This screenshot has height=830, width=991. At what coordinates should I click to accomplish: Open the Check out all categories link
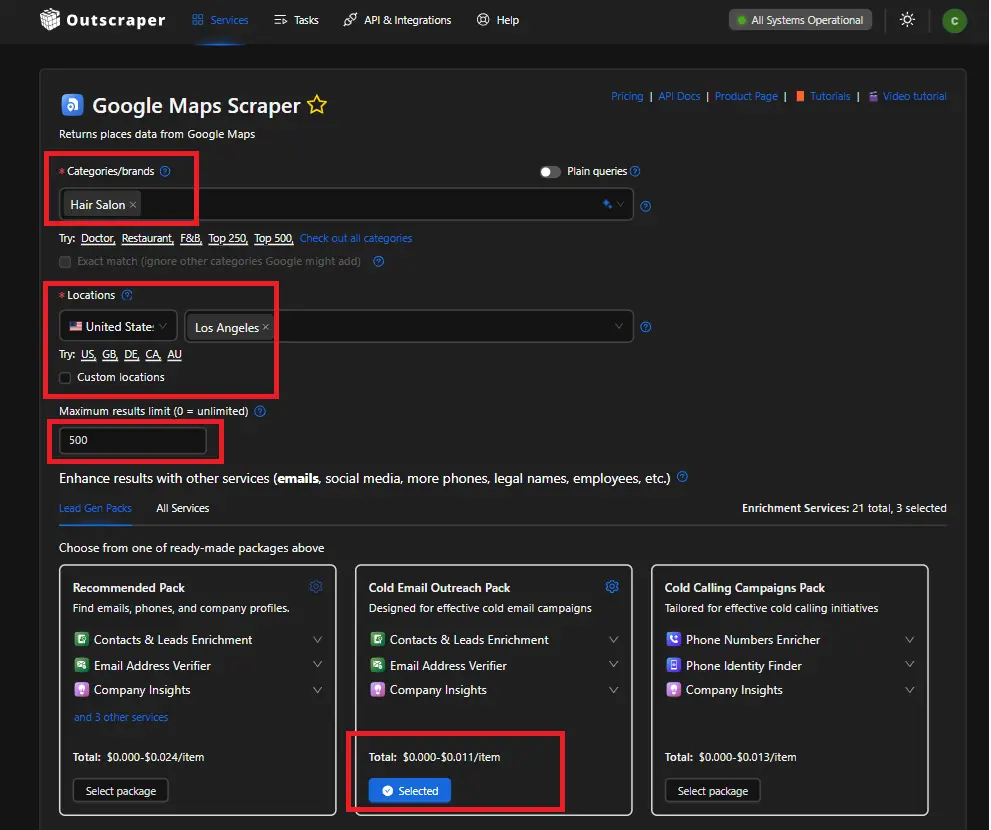[x=355, y=239]
